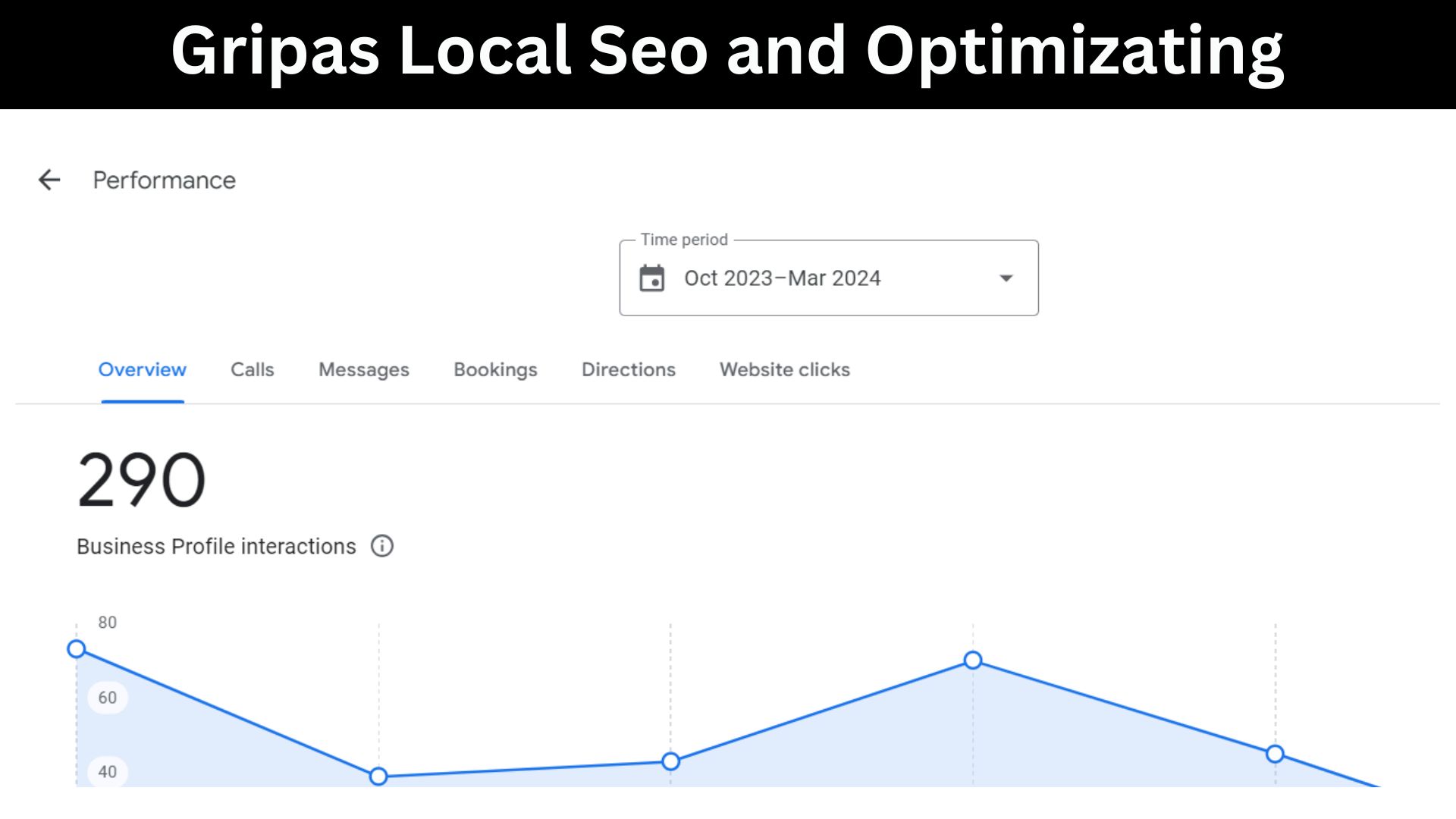This screenshot has width=1456, height=819.
Task: Switch to the Bookings tab
Action: click(495, 370)
